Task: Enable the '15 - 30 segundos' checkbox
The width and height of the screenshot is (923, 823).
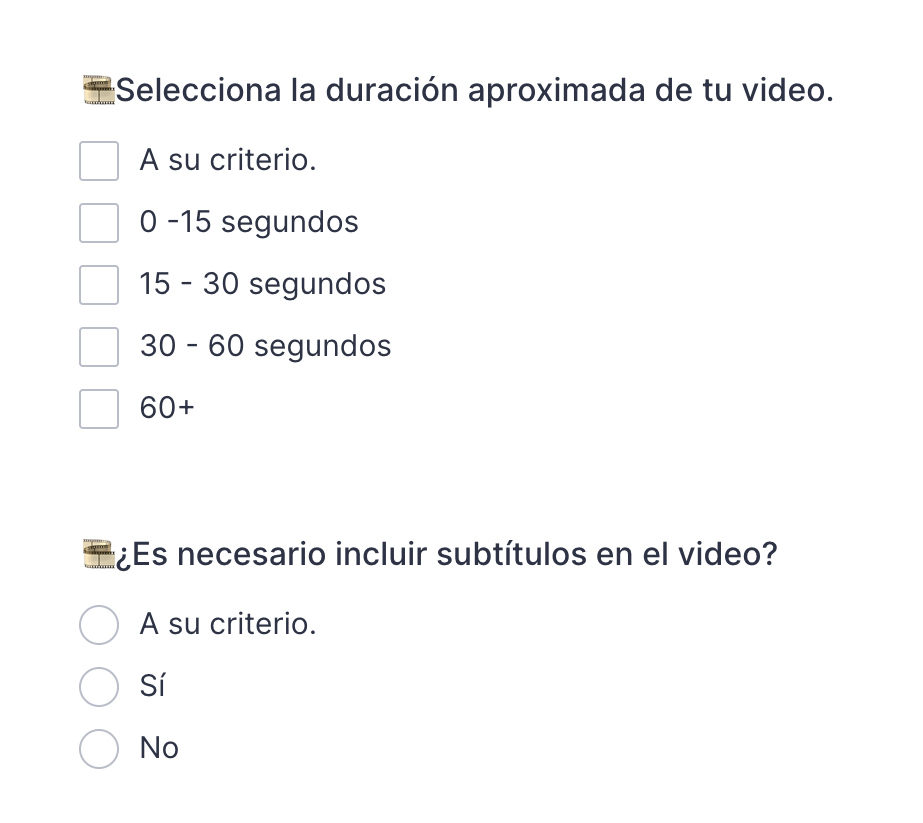Action: coord(99,284)
